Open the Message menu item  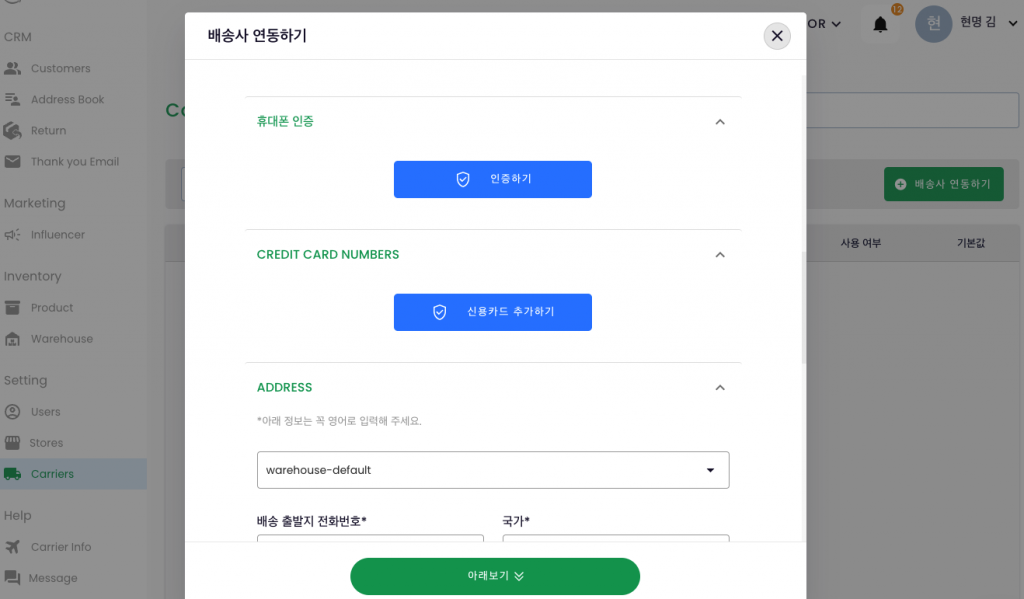(53, 578)
